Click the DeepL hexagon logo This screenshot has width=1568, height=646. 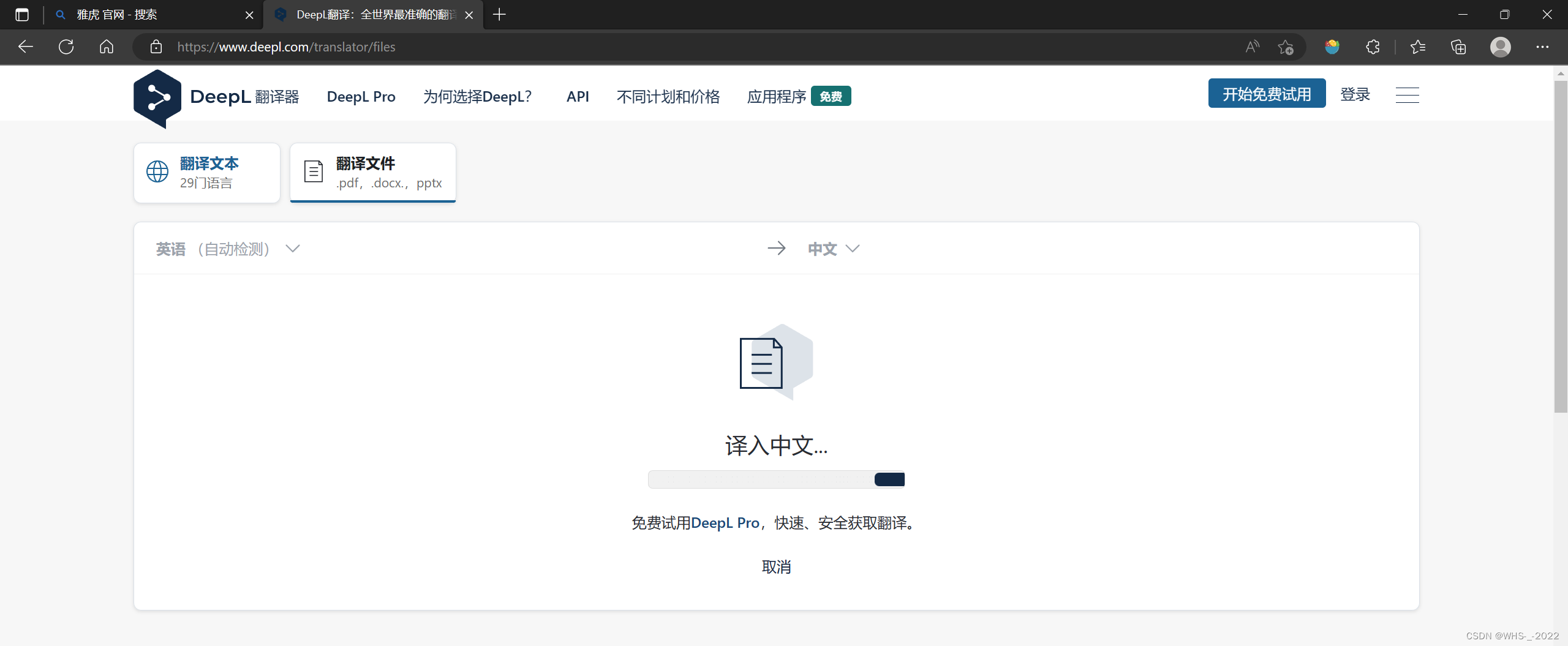(x=157, y=99)
